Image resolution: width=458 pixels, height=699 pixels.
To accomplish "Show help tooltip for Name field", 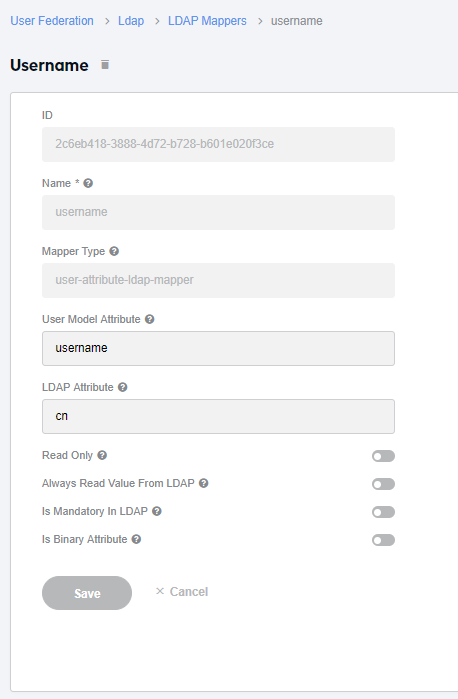I will [x=88, y=183].
